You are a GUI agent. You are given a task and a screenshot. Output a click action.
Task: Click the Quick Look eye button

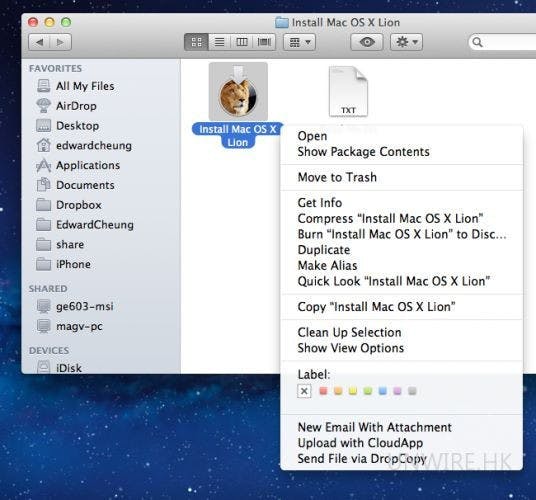click(x=367, y=42)
